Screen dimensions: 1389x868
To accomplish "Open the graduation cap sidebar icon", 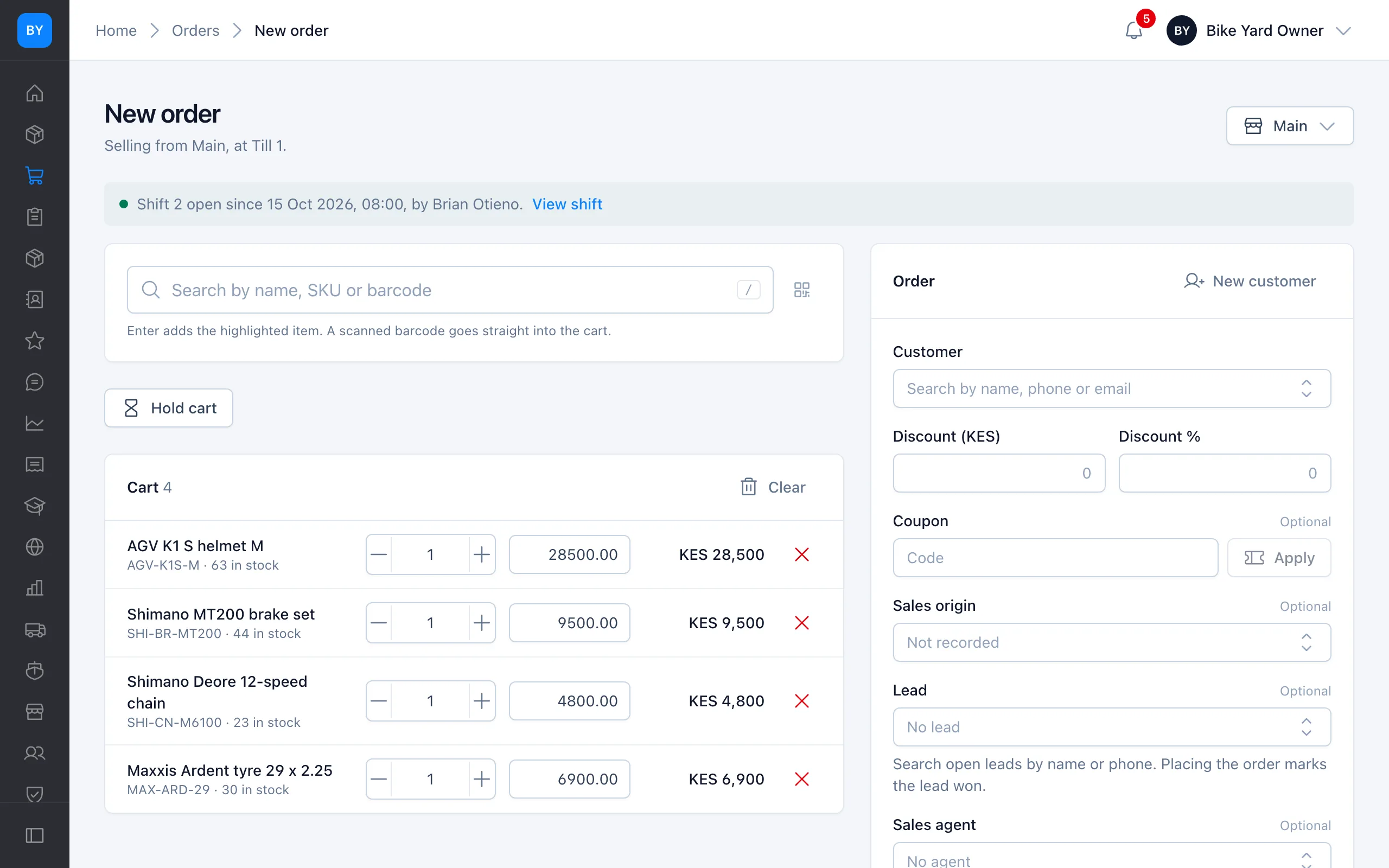I will [34, 506].
